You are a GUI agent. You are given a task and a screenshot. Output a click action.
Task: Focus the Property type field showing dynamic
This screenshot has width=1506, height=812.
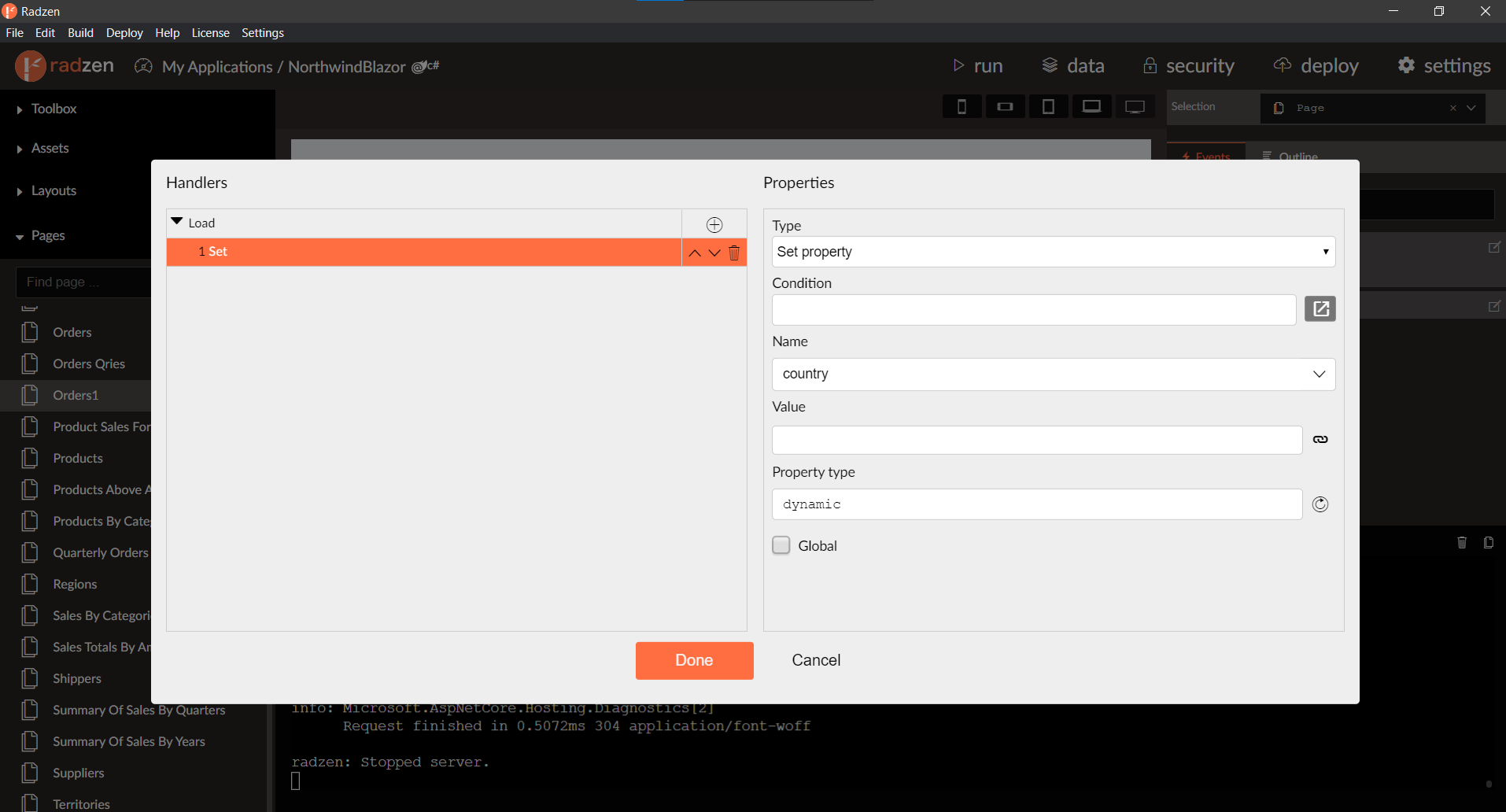(x=1036, y=504)
